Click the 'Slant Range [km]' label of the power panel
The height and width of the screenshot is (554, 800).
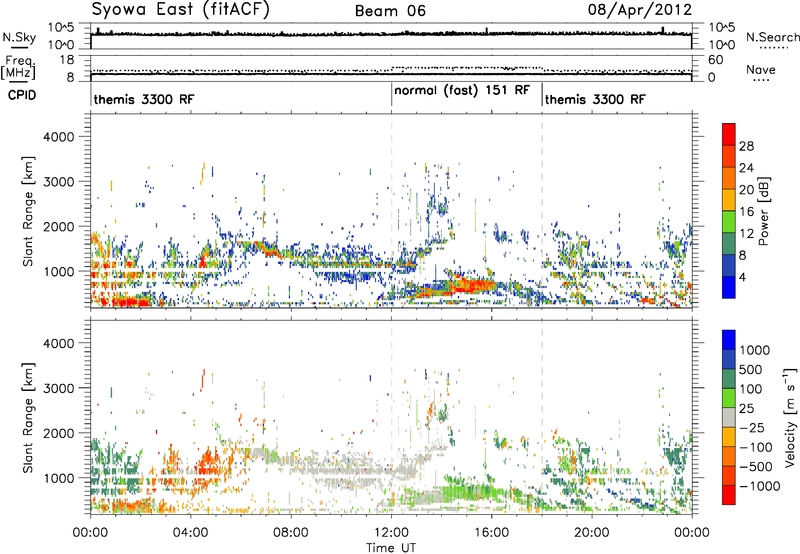tap(28, 211)
